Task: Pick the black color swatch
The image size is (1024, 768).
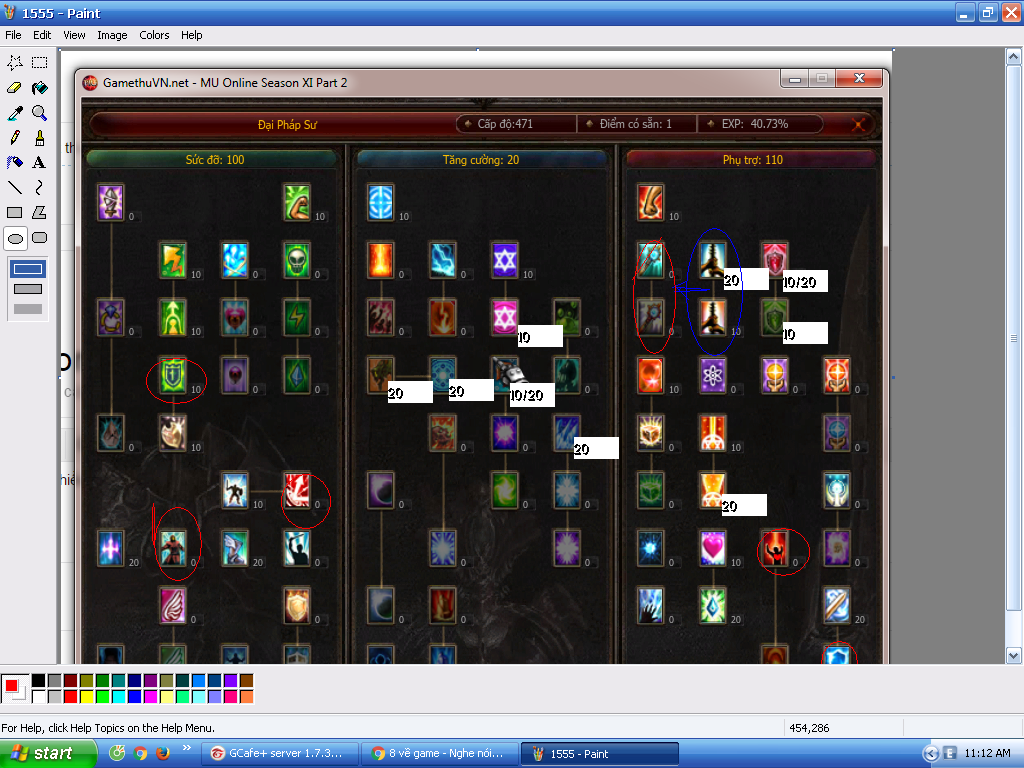Action: pos(39,681)
